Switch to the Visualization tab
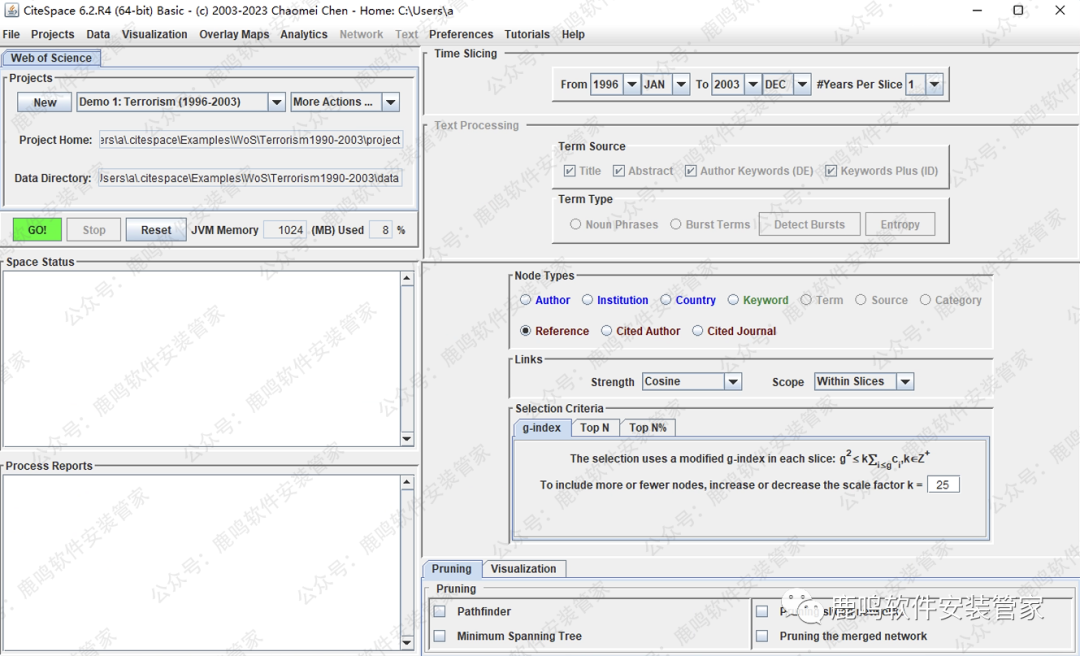The image size is (1080, 656). point(523,569)
